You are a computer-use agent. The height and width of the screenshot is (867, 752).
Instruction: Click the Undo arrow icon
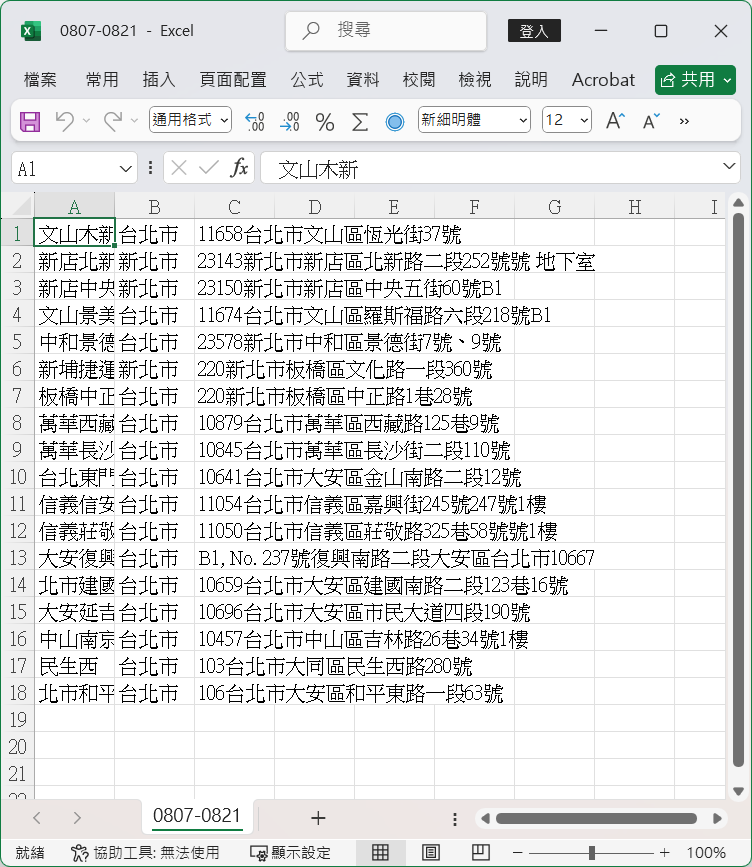point(65,121)
